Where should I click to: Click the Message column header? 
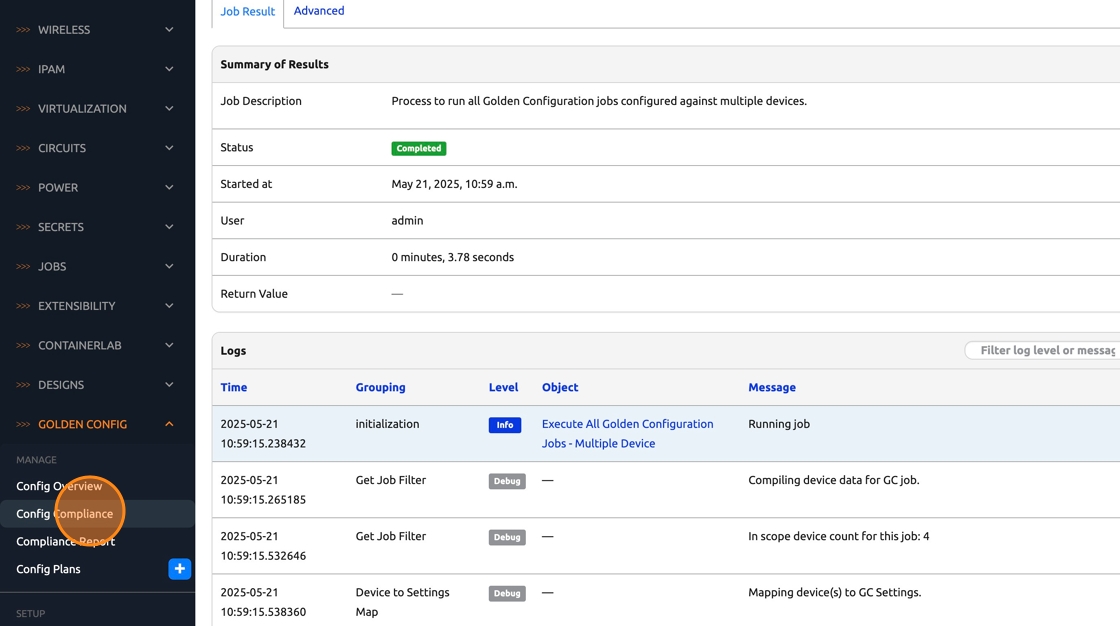tap(771, 387)
